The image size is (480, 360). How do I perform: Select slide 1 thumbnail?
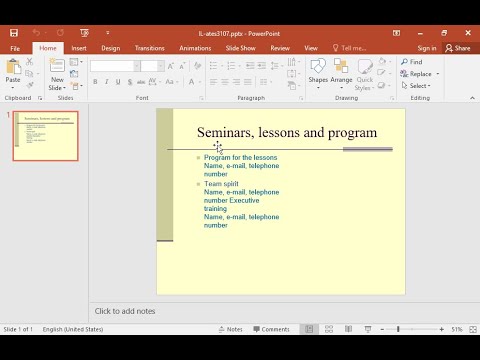[x=46, y=136]
